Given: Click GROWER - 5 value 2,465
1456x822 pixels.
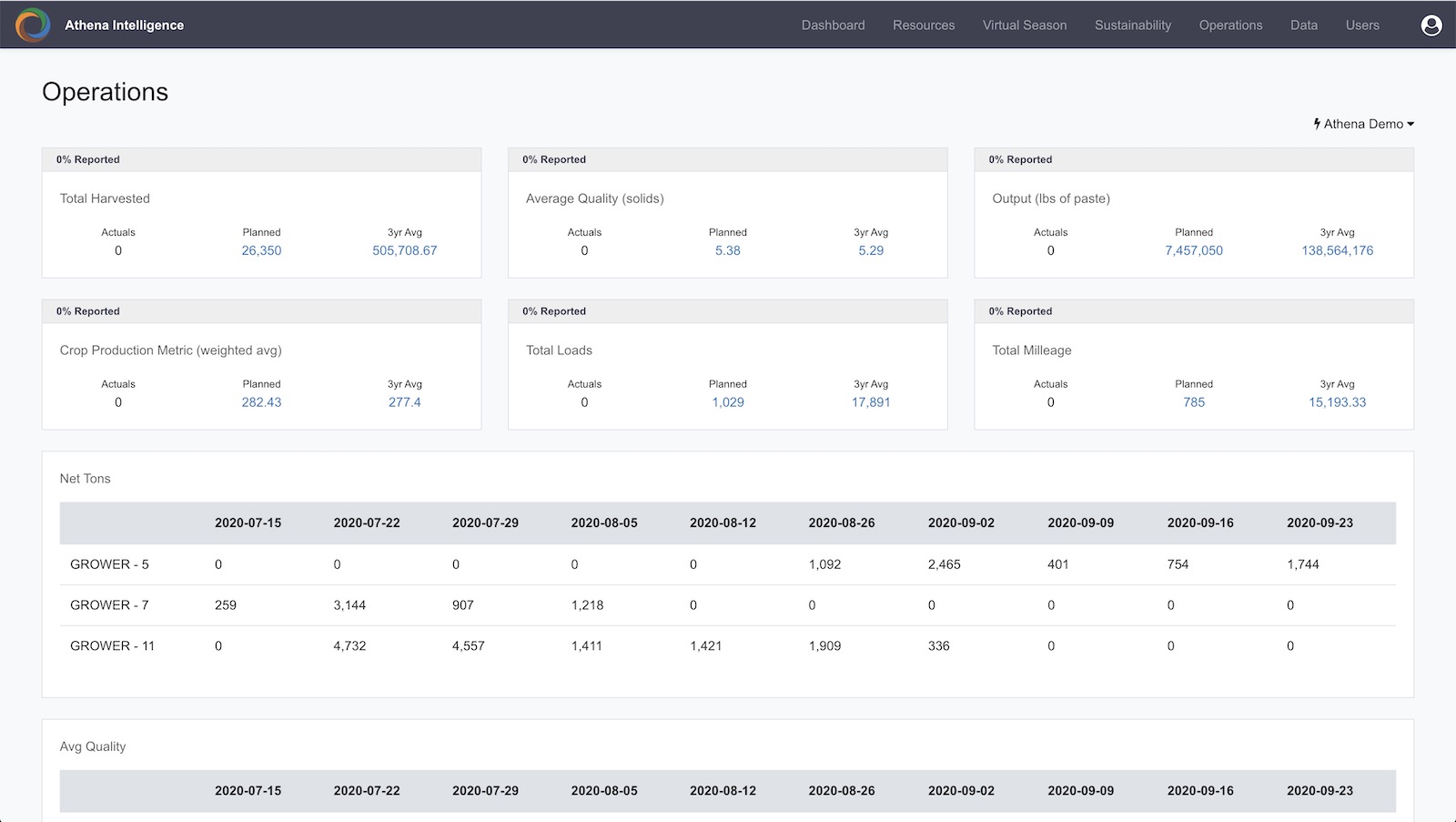Looking at the screenshot, I should pyautogui.click(x=945, y=564).
